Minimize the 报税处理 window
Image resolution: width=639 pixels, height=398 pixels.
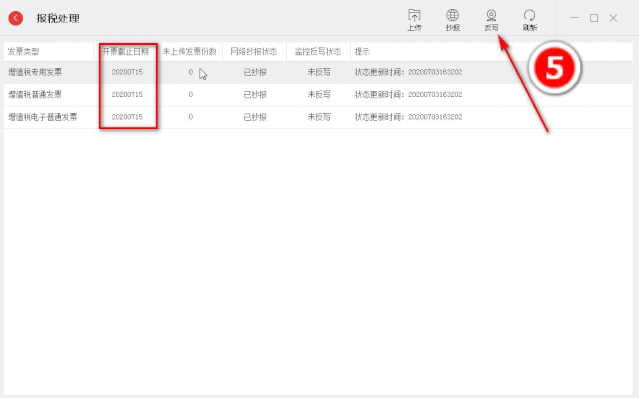(575, 18)
